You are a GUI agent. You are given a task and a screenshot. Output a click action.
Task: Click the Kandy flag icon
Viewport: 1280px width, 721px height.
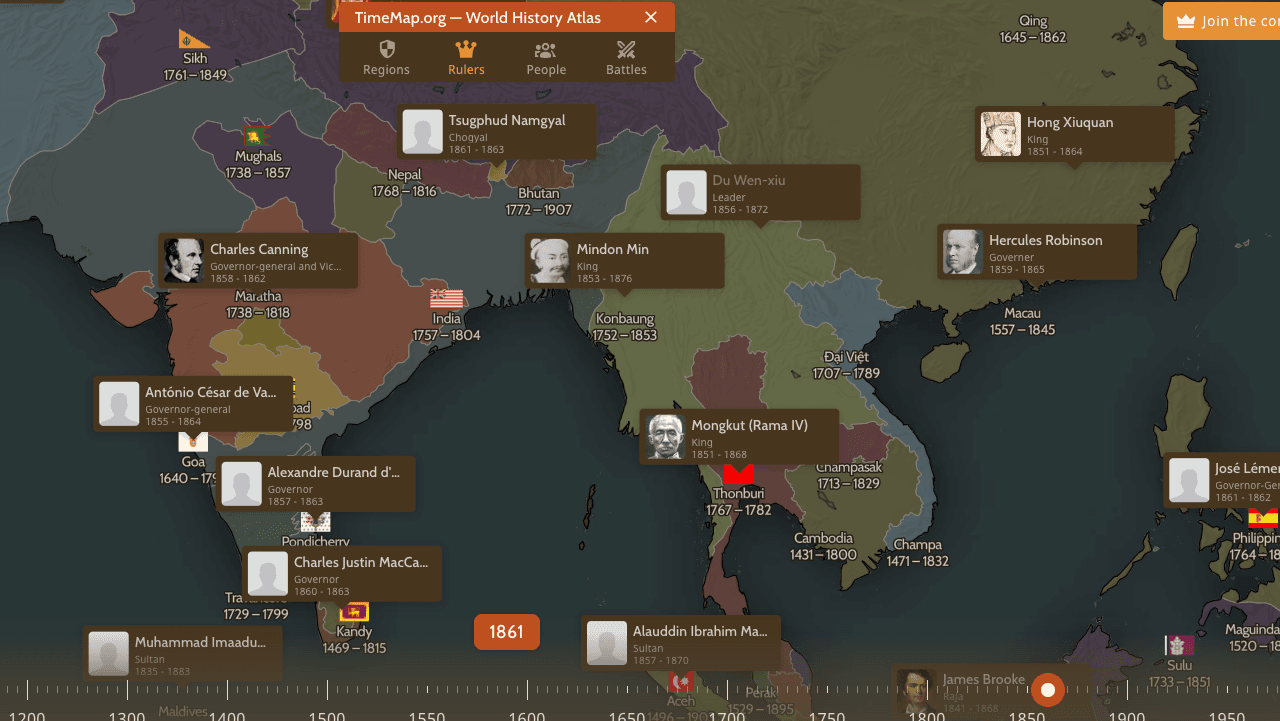[353, 611]
